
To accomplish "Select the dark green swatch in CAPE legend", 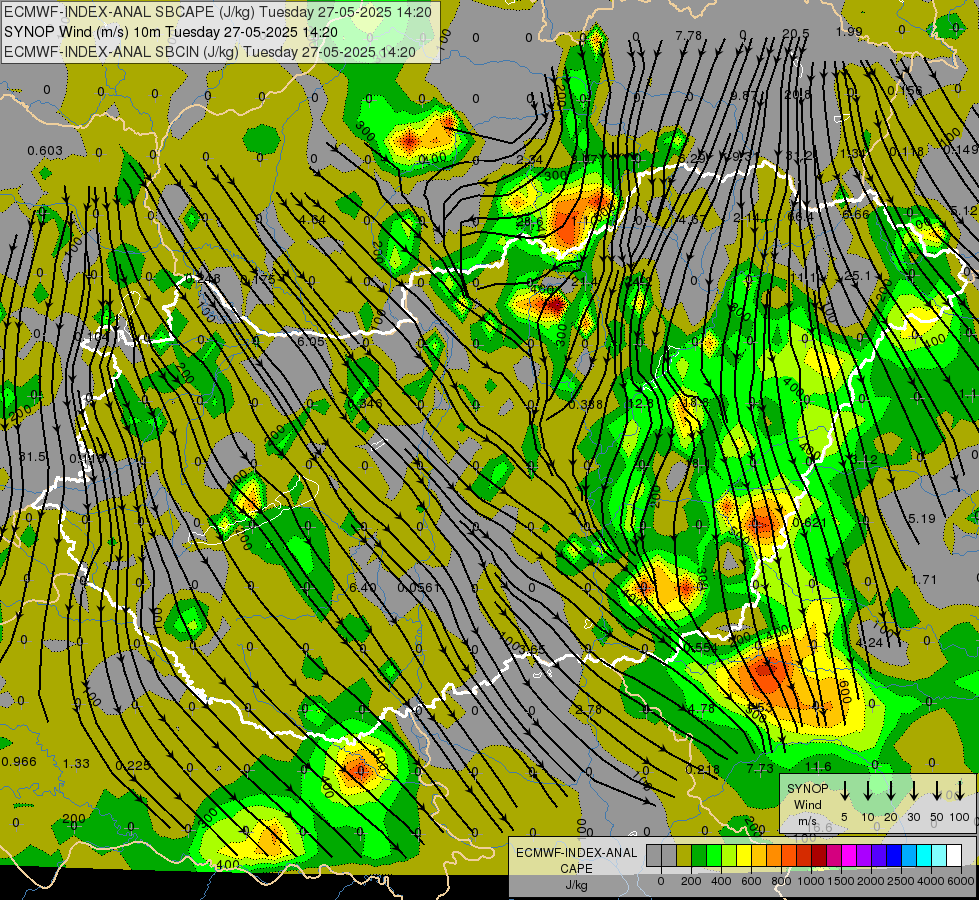I will pyautogui.click(x=699, y=855).
